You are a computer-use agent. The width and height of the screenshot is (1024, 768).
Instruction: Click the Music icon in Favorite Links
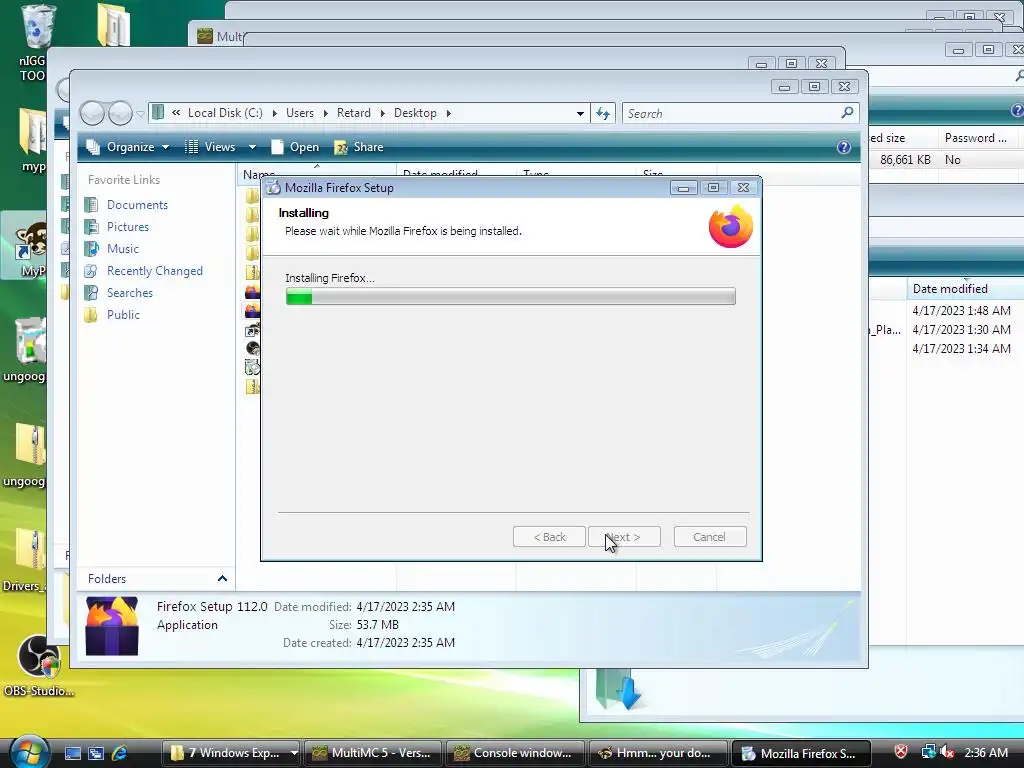[91, 249]
